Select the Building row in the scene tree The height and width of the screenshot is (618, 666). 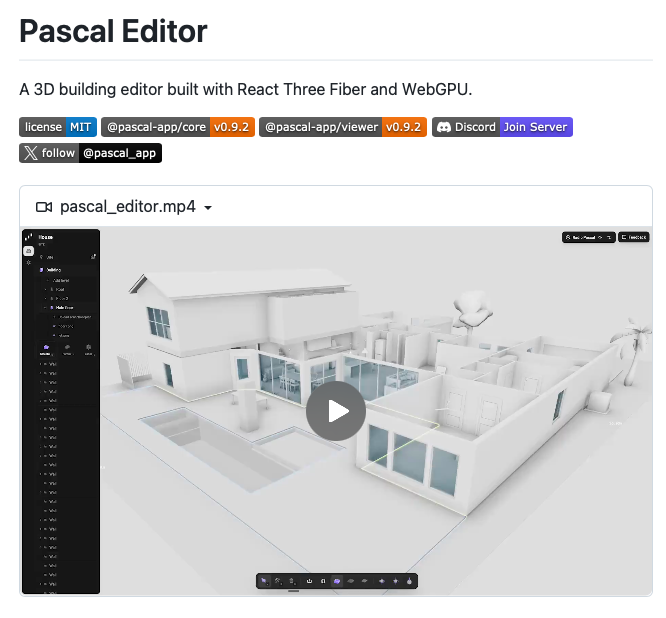click(x=66, y=270)
